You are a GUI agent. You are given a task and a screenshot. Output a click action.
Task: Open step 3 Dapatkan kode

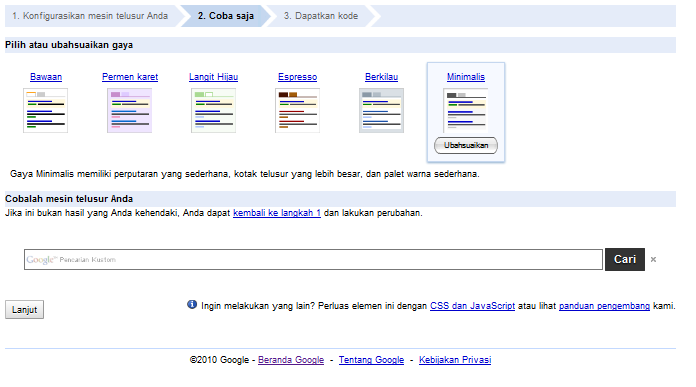[320, 16]
